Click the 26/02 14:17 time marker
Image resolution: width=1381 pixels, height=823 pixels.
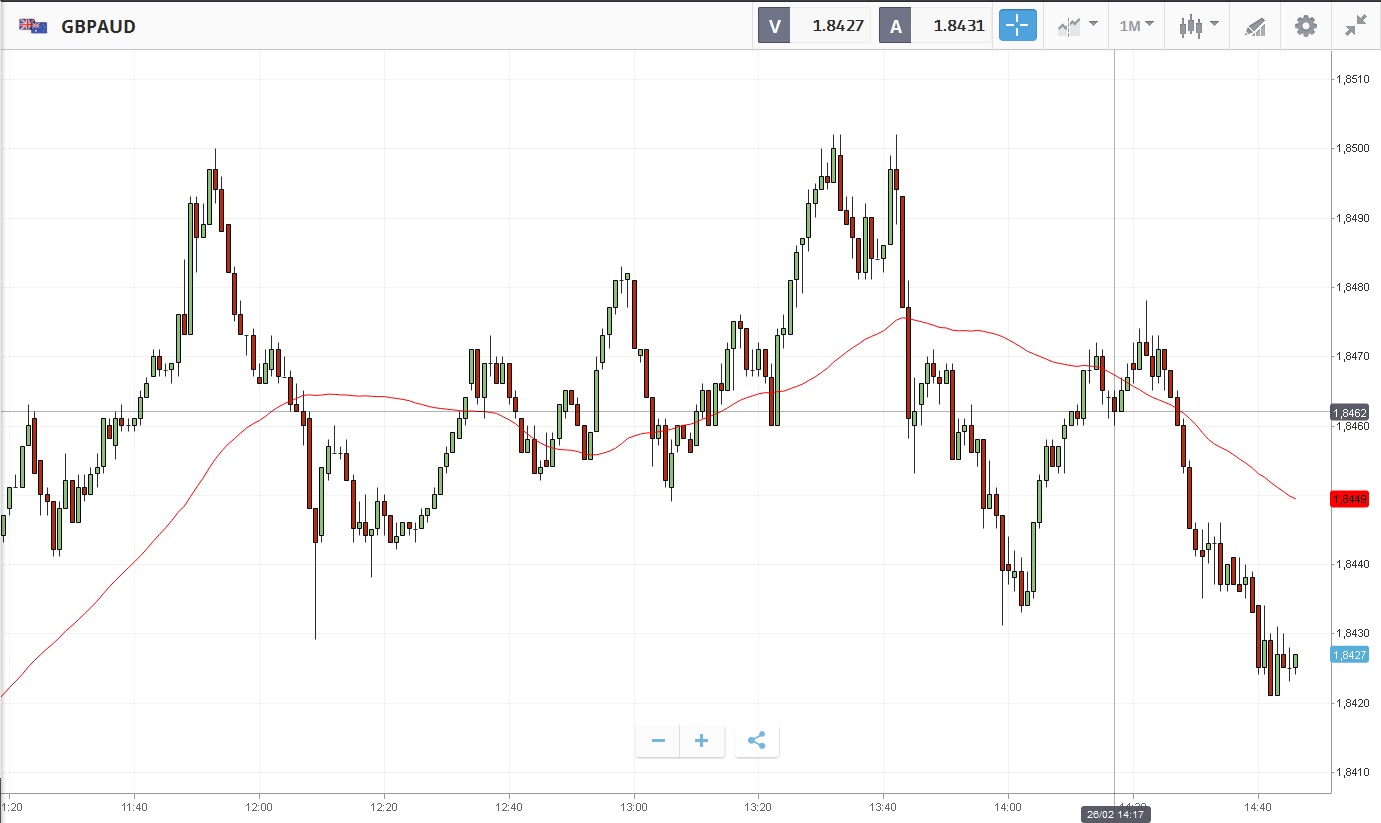pyautogui.click(x=1116, y=815)
